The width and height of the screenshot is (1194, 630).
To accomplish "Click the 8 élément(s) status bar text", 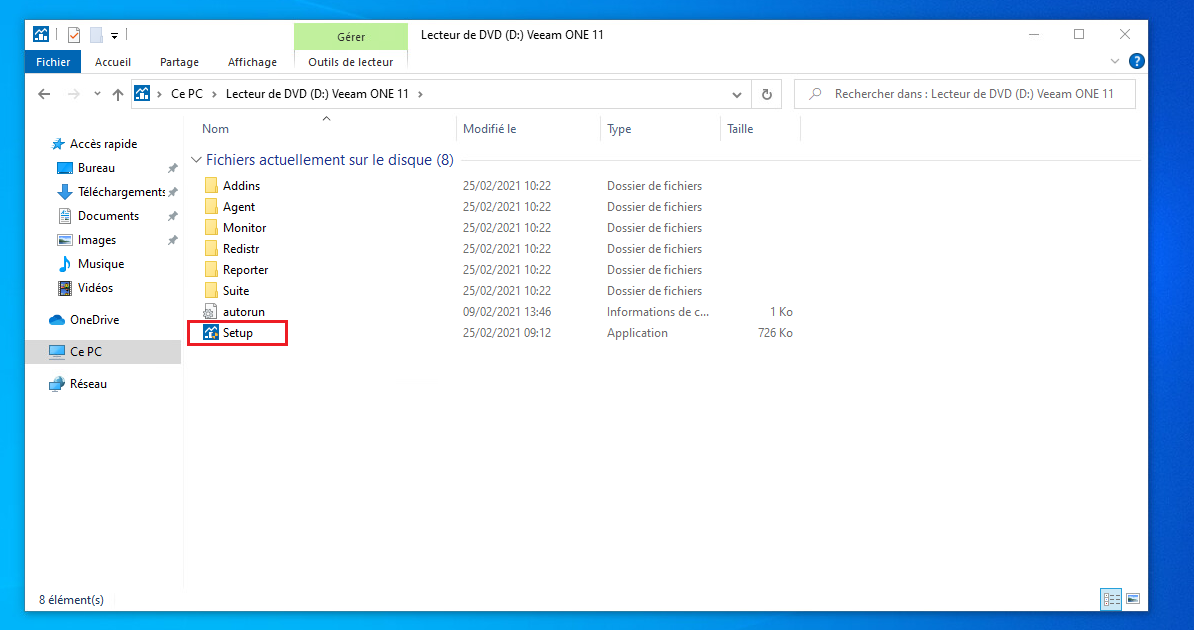I will tap(72, 600).
